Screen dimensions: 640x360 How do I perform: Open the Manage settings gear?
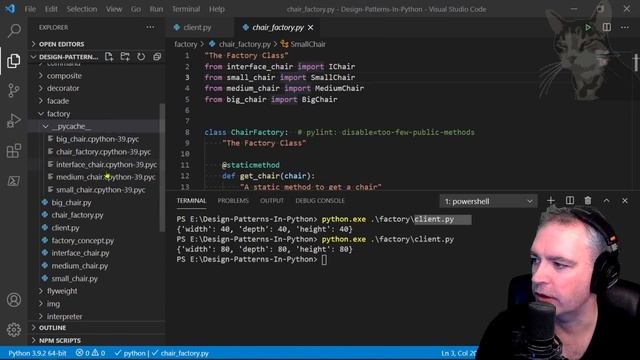pos(14,329)
